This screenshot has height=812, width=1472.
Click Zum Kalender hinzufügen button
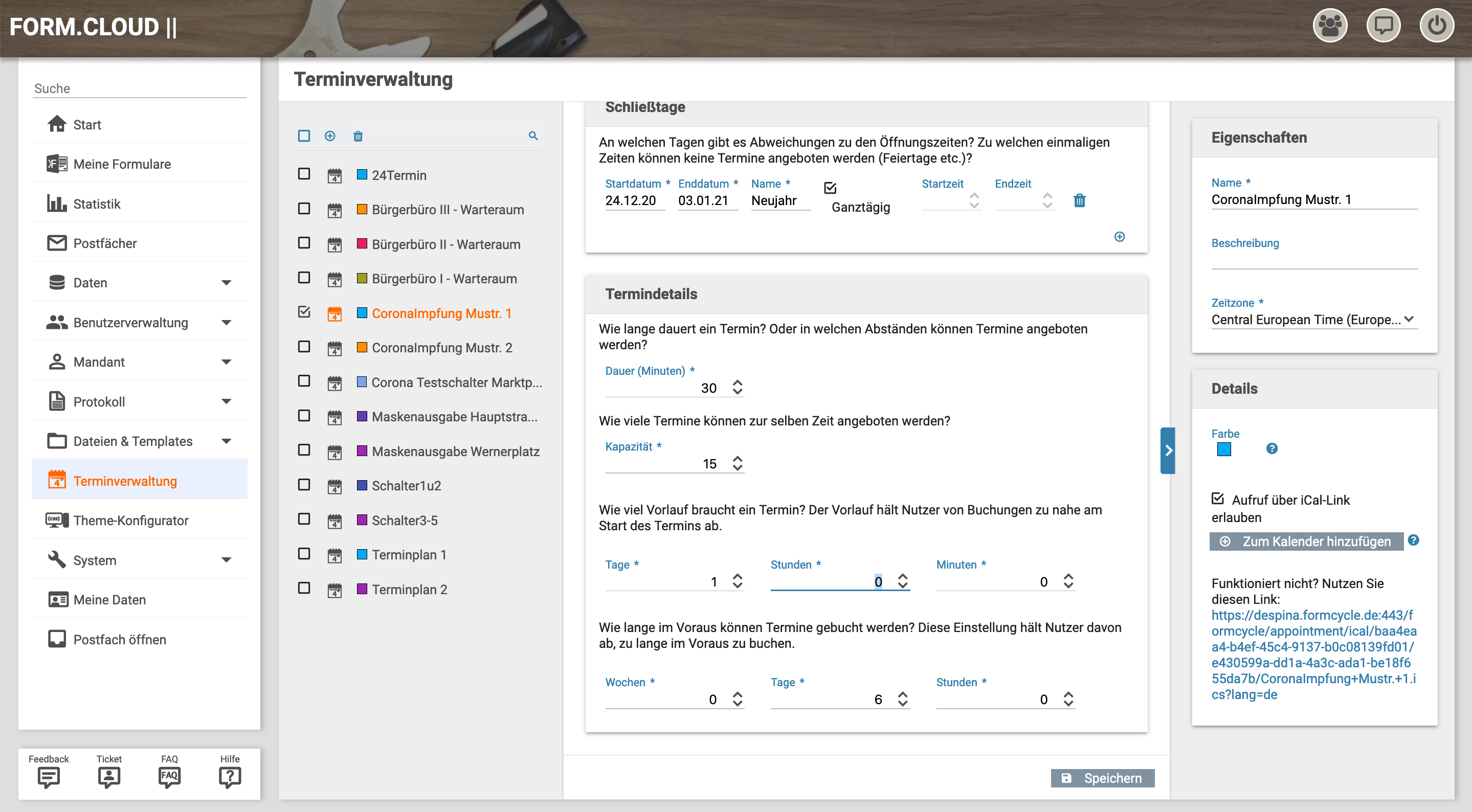[x=1306, y=540]
